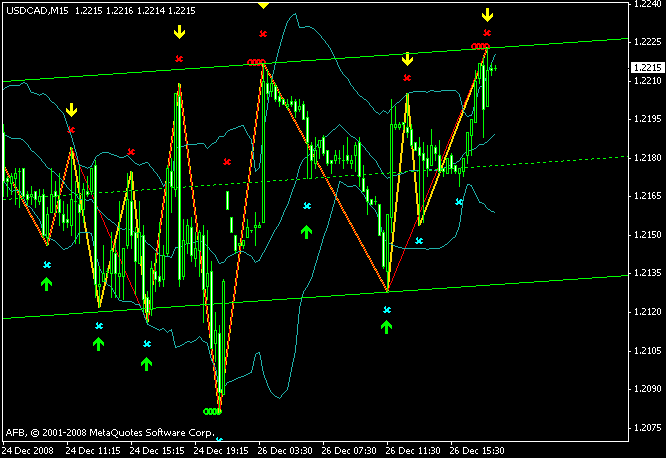The width and height of the screenshot is (666, 458).
Task: Click the 1.2210 price scale label
Action: [x=647, y=80]
